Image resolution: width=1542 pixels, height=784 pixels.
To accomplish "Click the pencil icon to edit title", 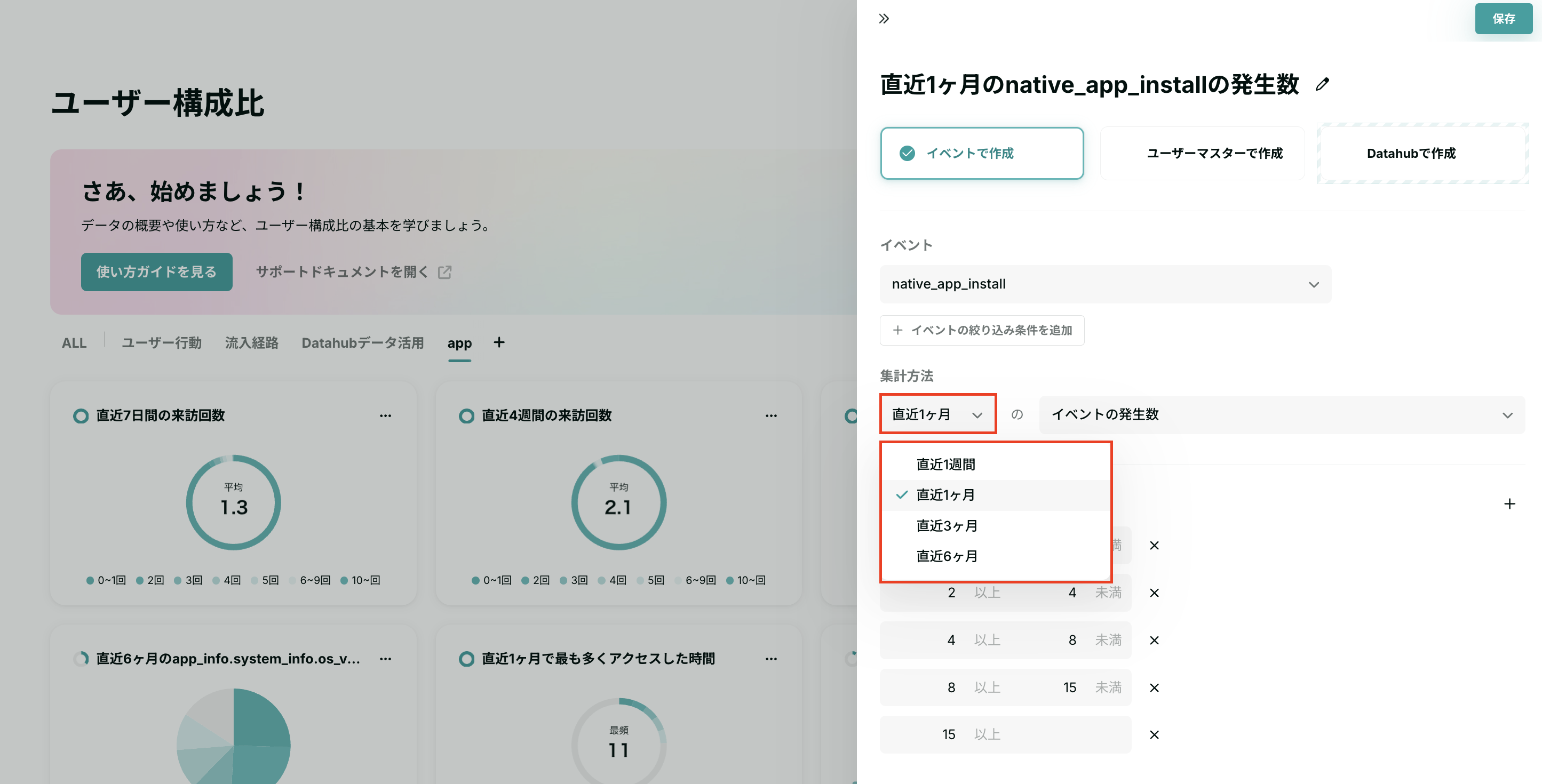I will [1322, 84].
